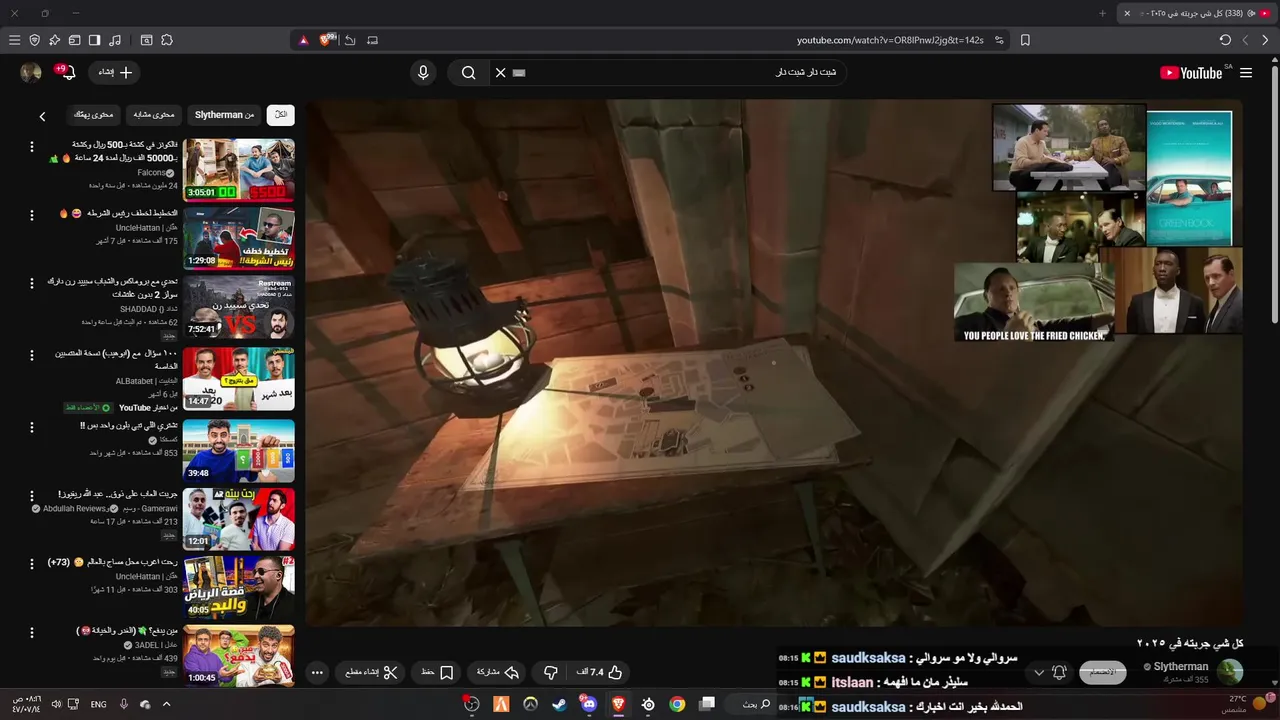The height and width of the screenshot is (720, 1280).
Task: Open Google Chrome from the taskbar
Action: pyautogui.click(x=677, y=704)
